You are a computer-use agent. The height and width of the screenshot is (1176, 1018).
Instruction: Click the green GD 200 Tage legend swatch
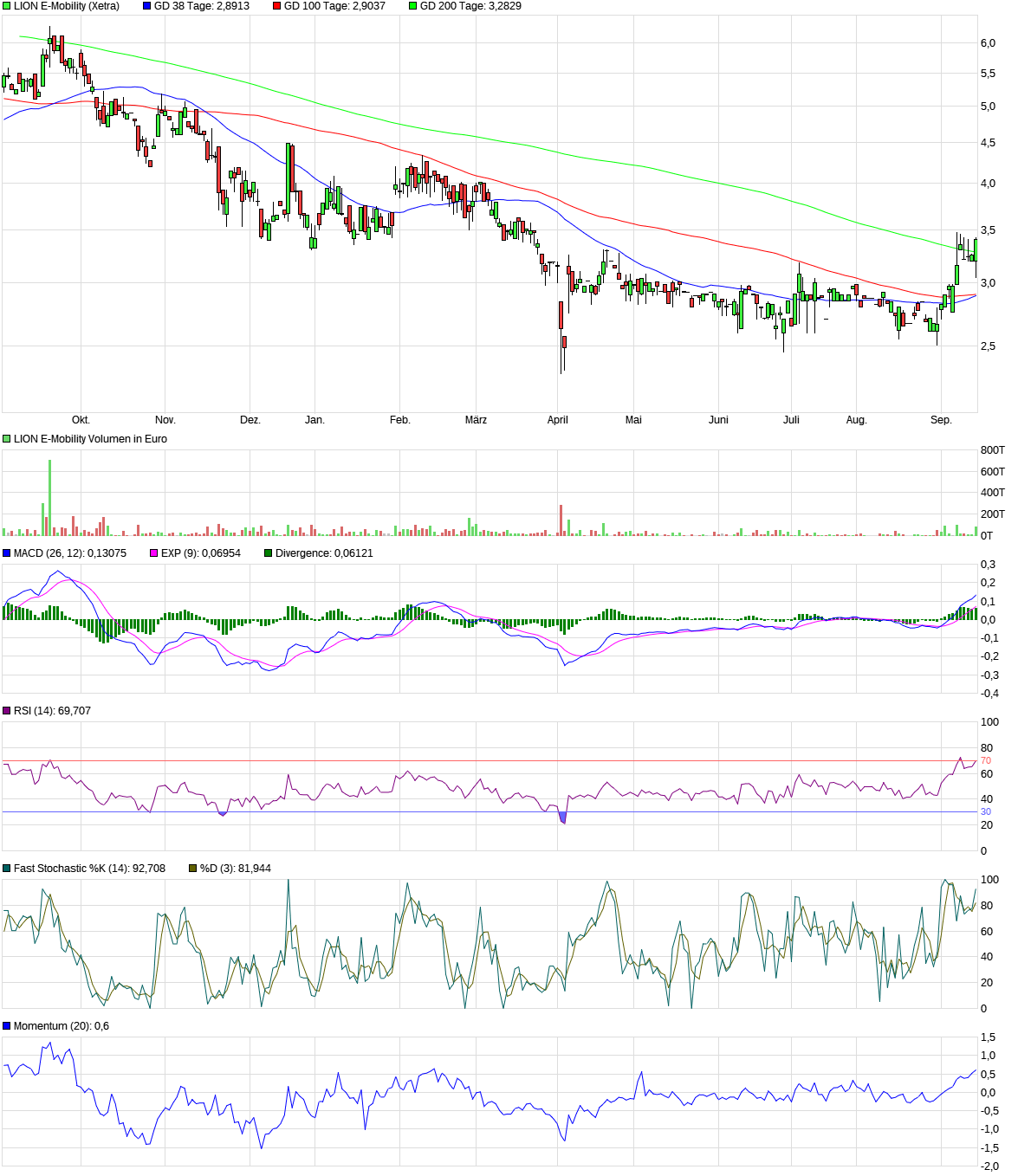[x=413, y=6]
